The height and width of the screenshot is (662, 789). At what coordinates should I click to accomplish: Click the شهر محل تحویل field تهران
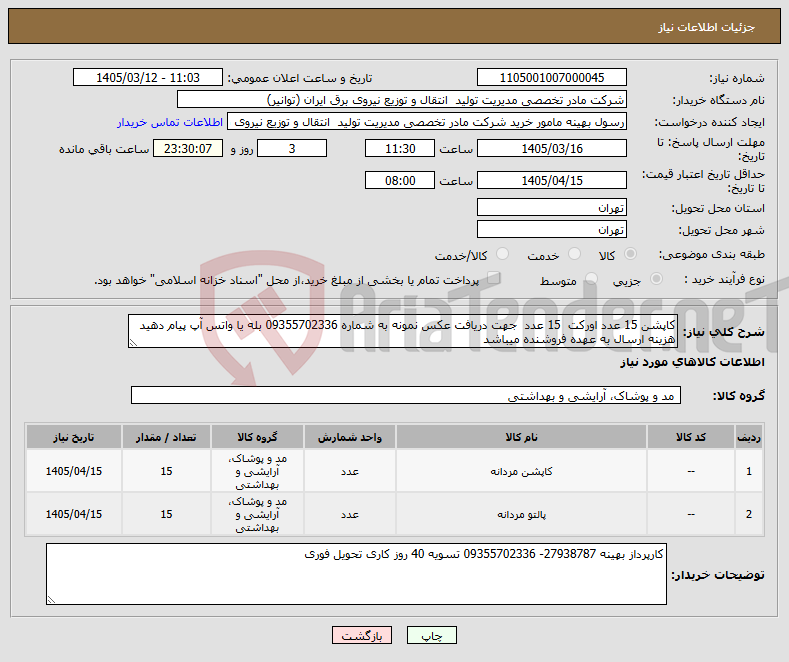pos(552,229)
